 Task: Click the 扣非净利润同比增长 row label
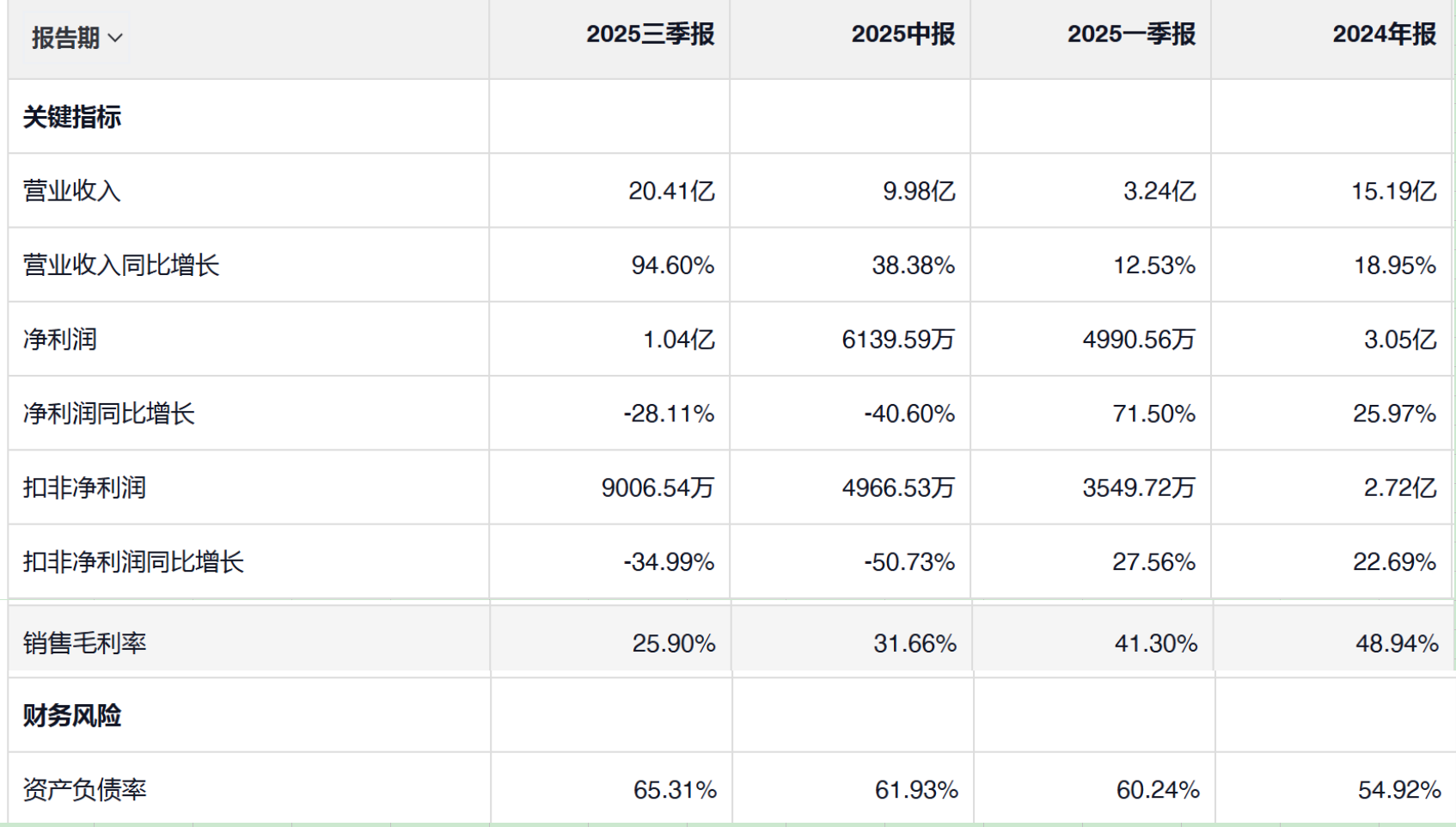point(133,562)
